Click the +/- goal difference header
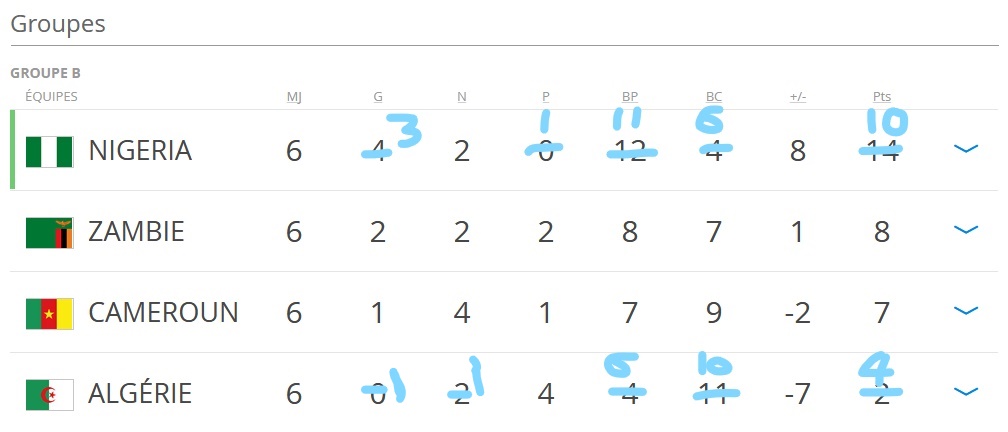Screen dimensions: 1008x432 coord(798,97)
